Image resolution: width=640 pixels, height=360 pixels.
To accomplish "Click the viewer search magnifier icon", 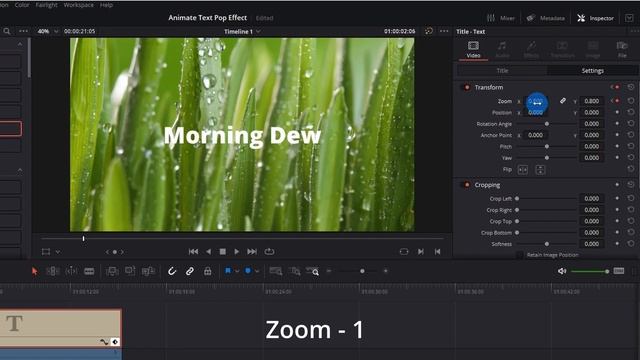I will [x=7, y=31].
